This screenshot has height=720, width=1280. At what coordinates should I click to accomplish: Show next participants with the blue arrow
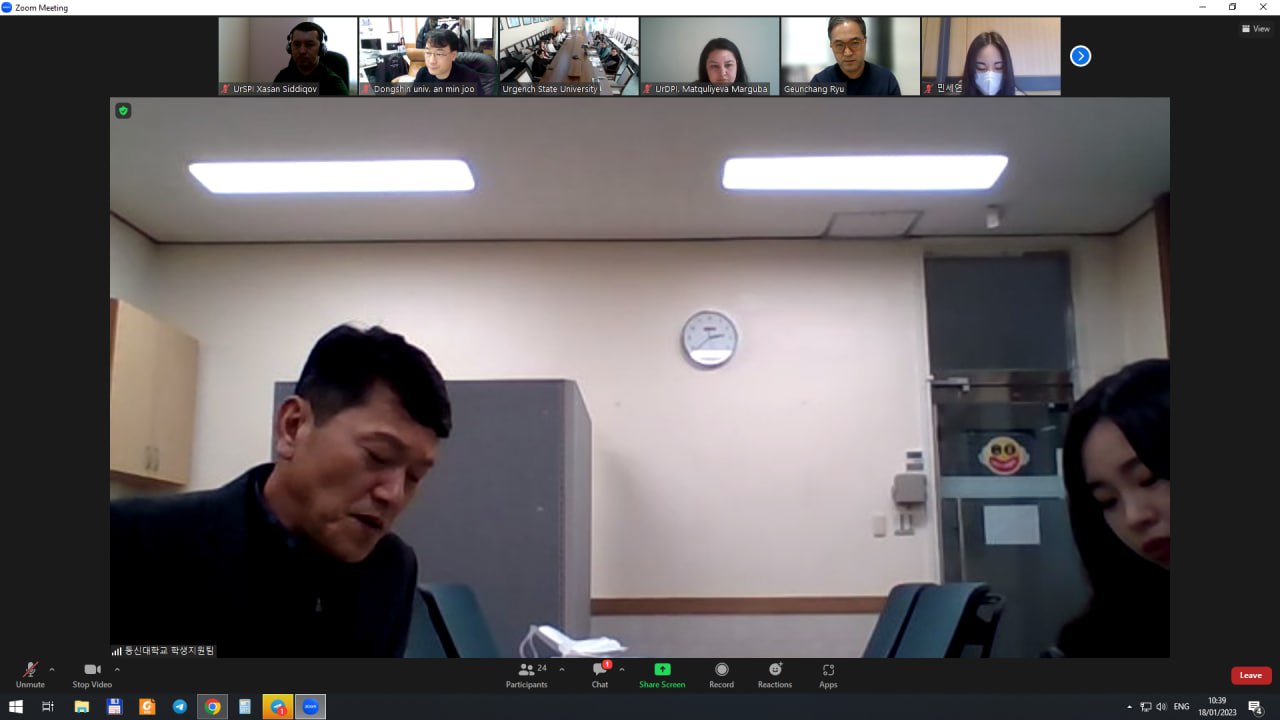click(1080, 56)
